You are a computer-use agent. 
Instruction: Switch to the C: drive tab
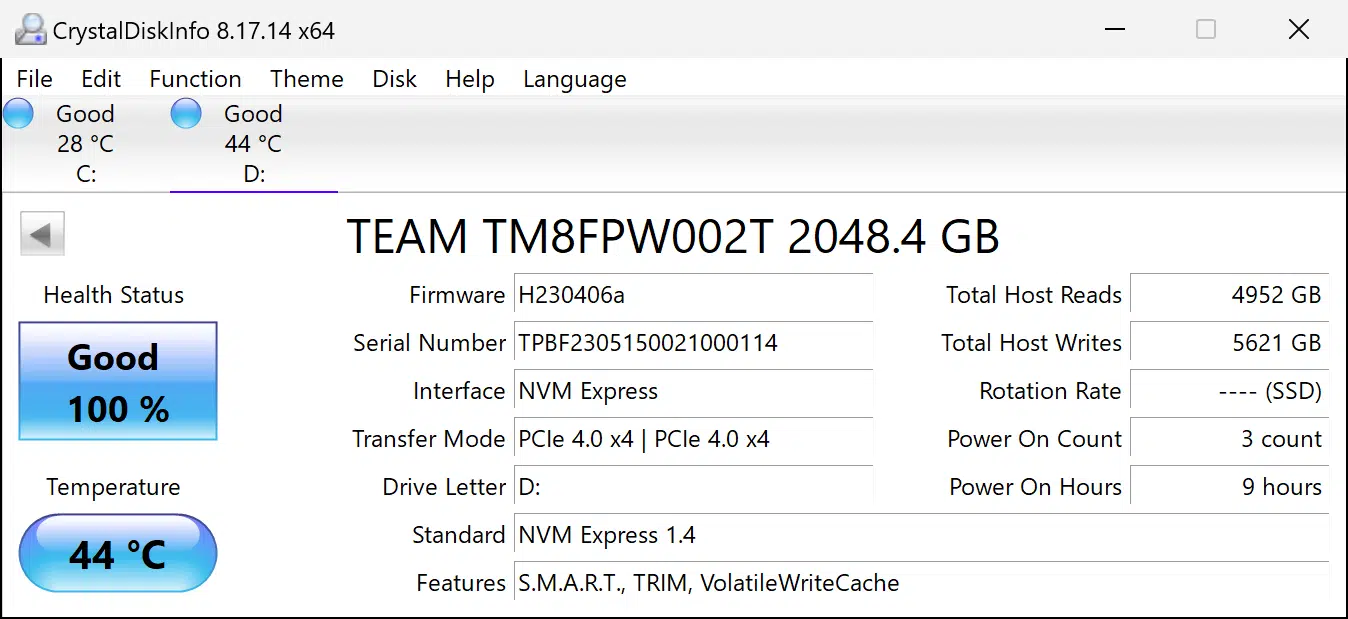pyautogui.click(x=85, y=144)
